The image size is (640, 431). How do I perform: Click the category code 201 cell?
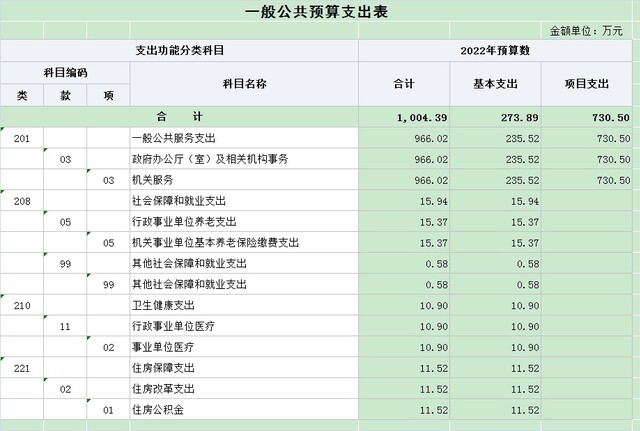click(22, 138)
